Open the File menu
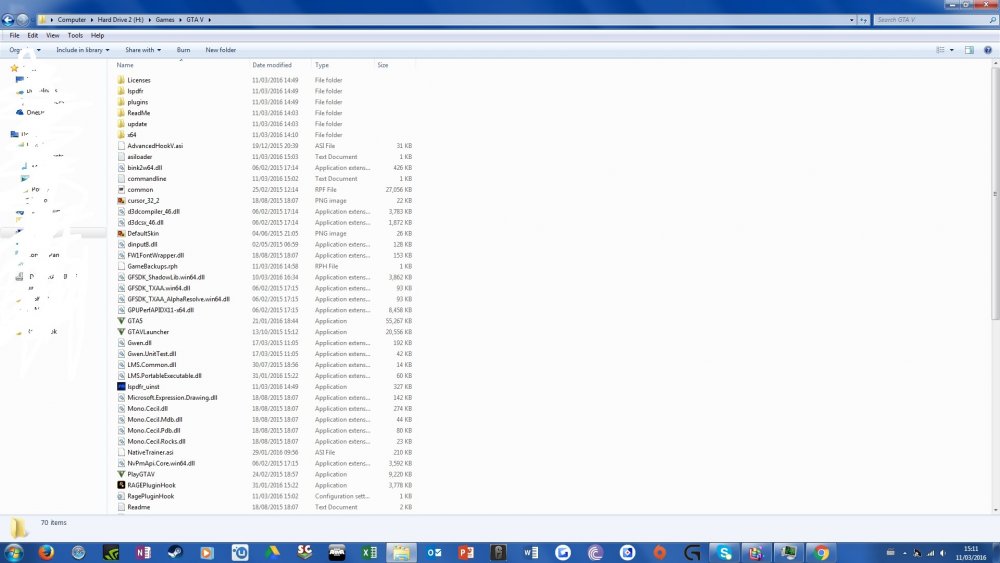 [14, 36]
